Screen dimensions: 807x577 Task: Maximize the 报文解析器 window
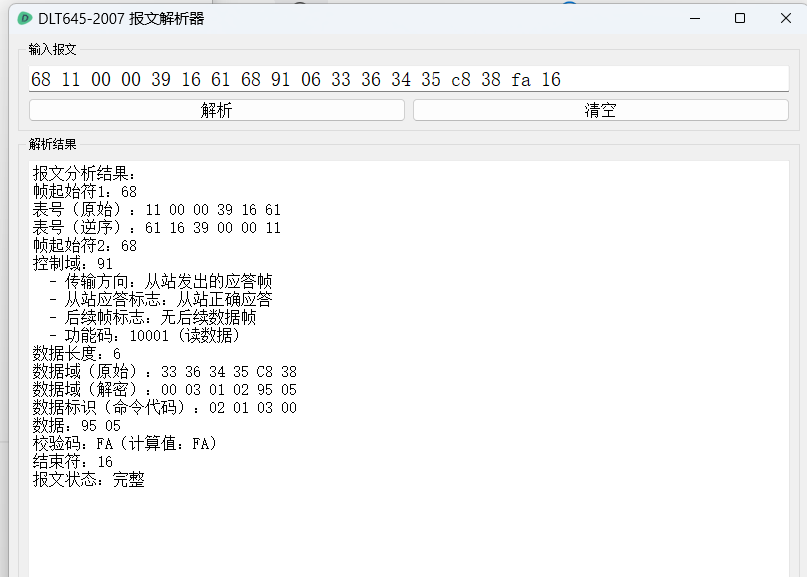click(740, 18)
